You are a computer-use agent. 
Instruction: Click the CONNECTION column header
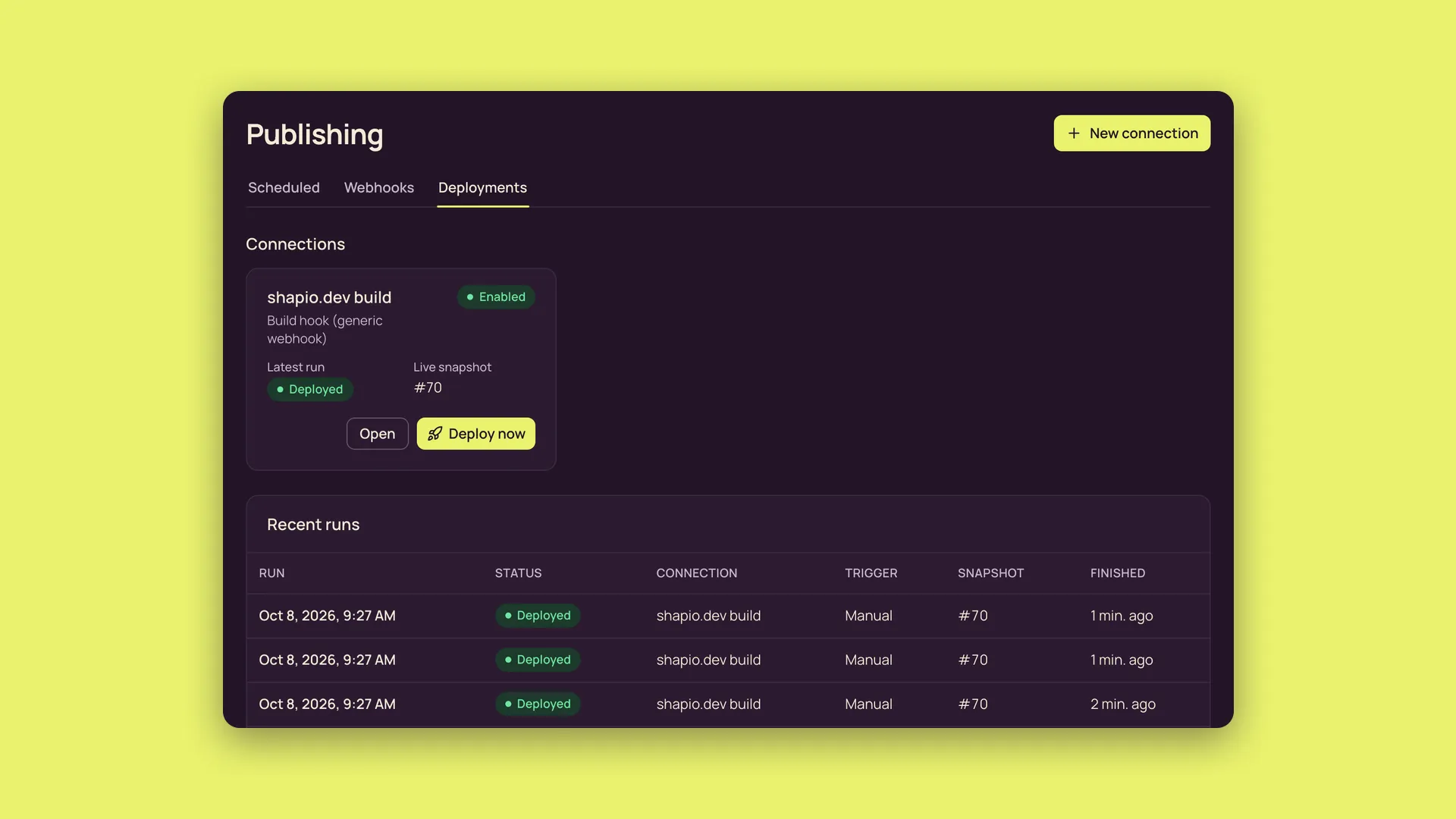tap(697, 573)
